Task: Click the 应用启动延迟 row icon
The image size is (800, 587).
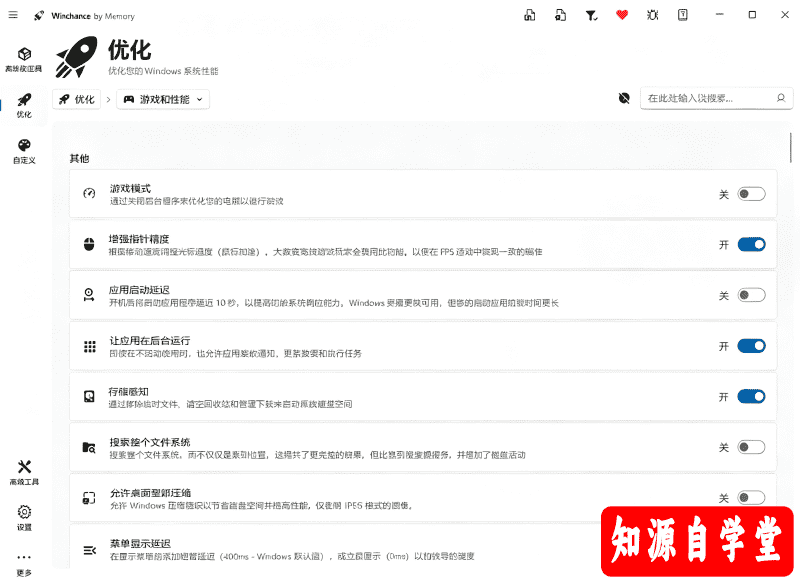Action: coord(89,295)
